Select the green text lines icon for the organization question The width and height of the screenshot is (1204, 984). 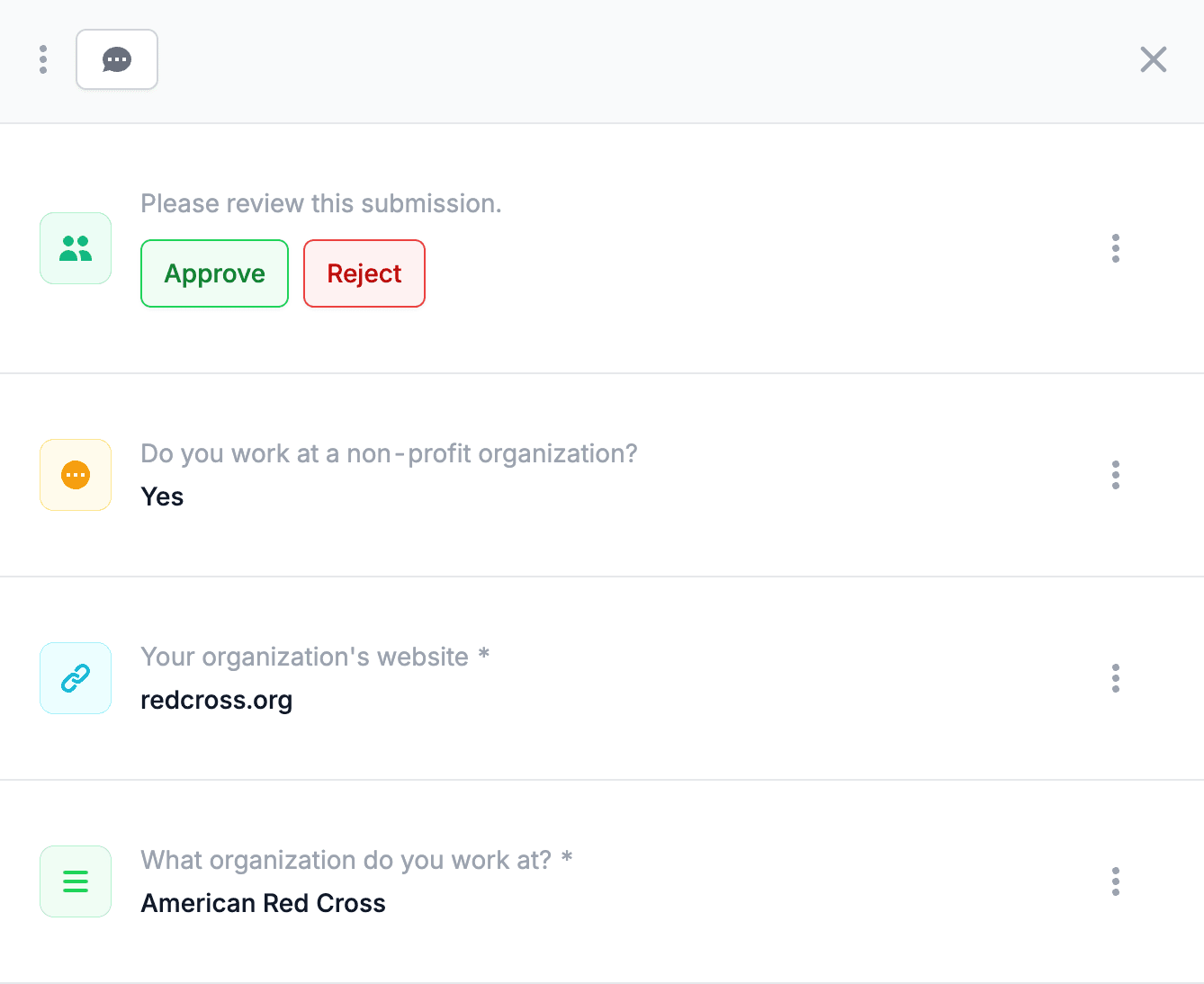[x=76, y=881]
